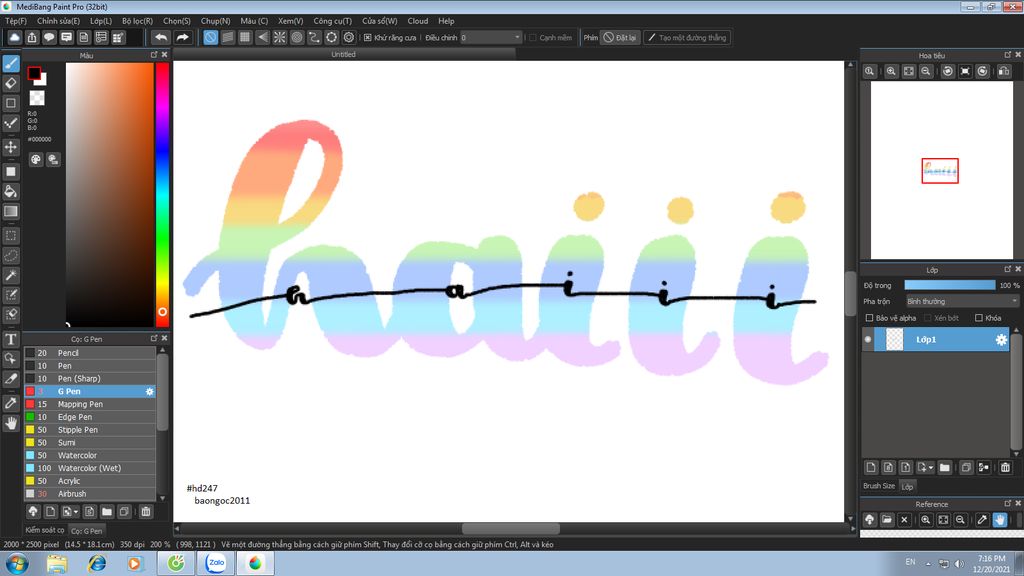
Task: Toggle Khóa lock checkbox
Action: click(x=979, y=318)
